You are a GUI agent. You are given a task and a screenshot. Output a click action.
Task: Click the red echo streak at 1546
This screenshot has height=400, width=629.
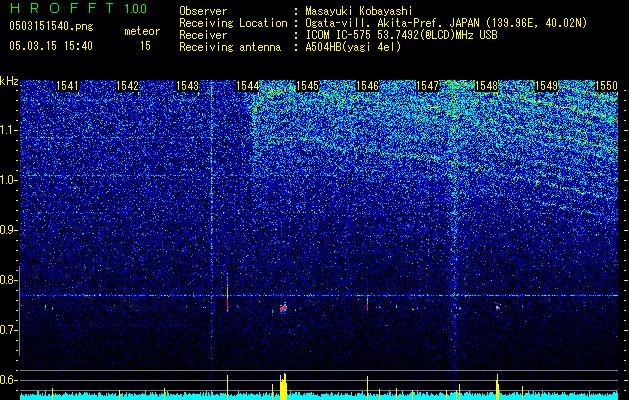pos(367,304)
